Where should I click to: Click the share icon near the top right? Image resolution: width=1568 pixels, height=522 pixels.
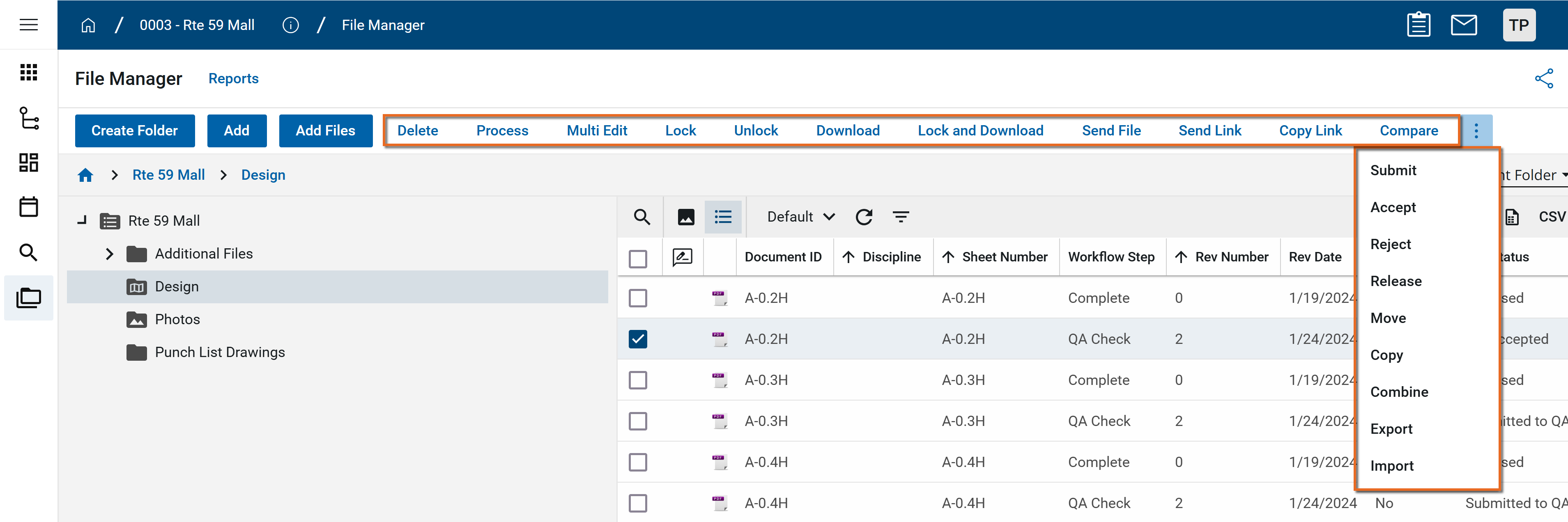click(x=1544, y=78)
